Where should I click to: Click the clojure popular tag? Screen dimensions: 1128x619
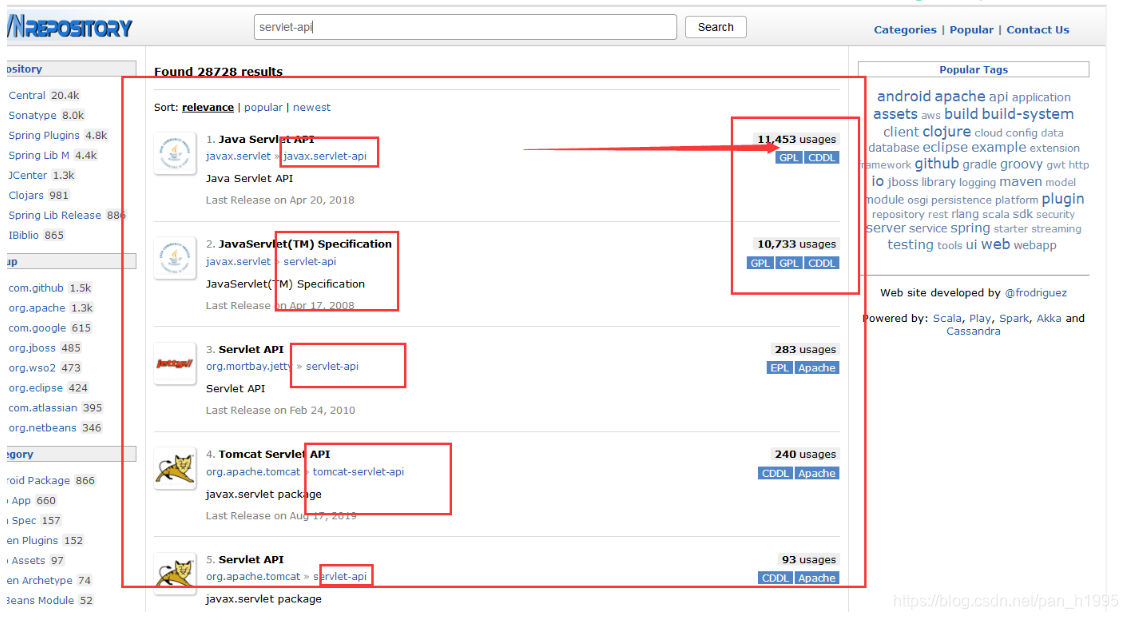click(947, 132)
